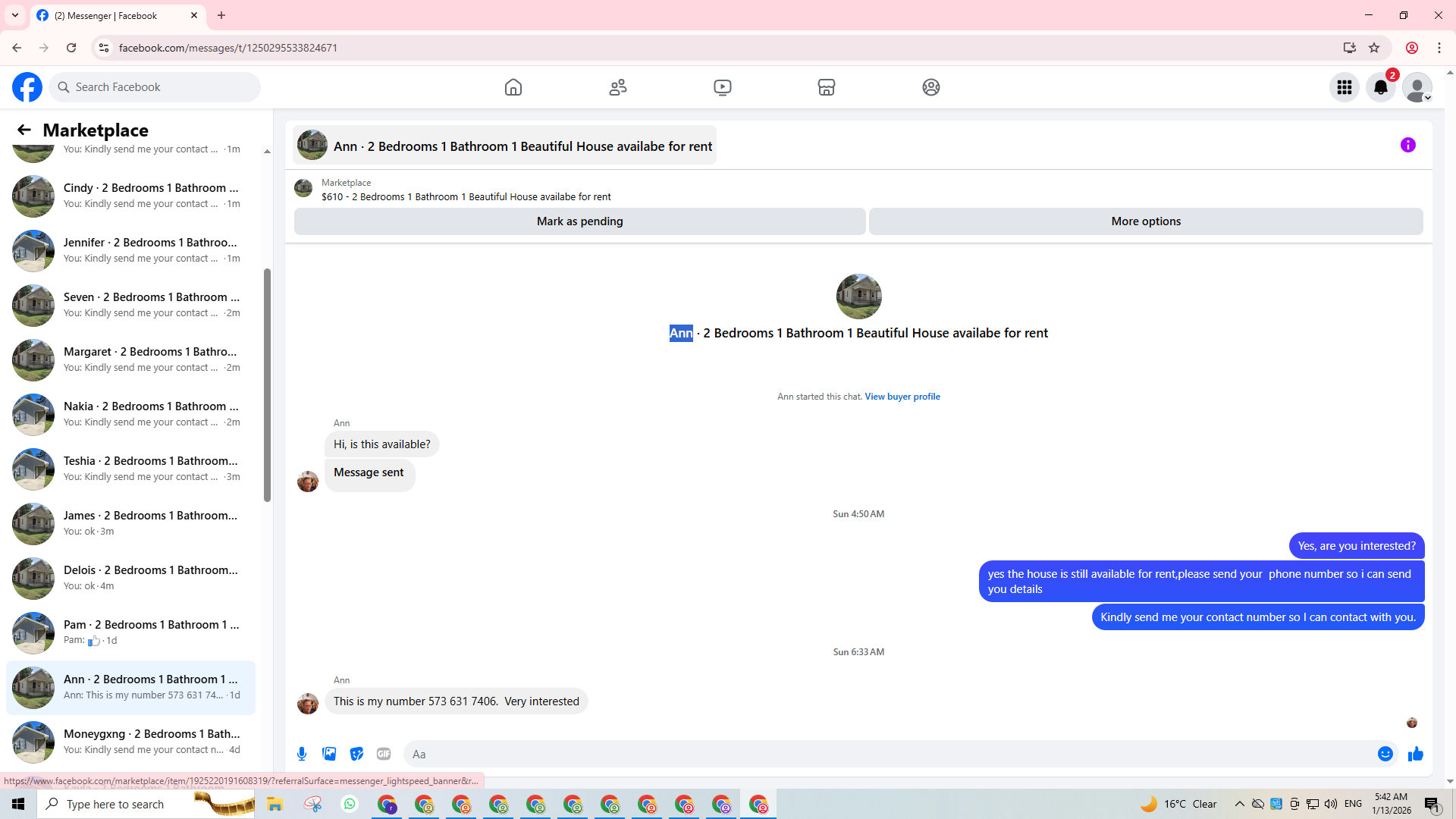Expand the account profile menu
Image resolution: width=1456 pixels, height=819 pixels.
pos(1417,87)
